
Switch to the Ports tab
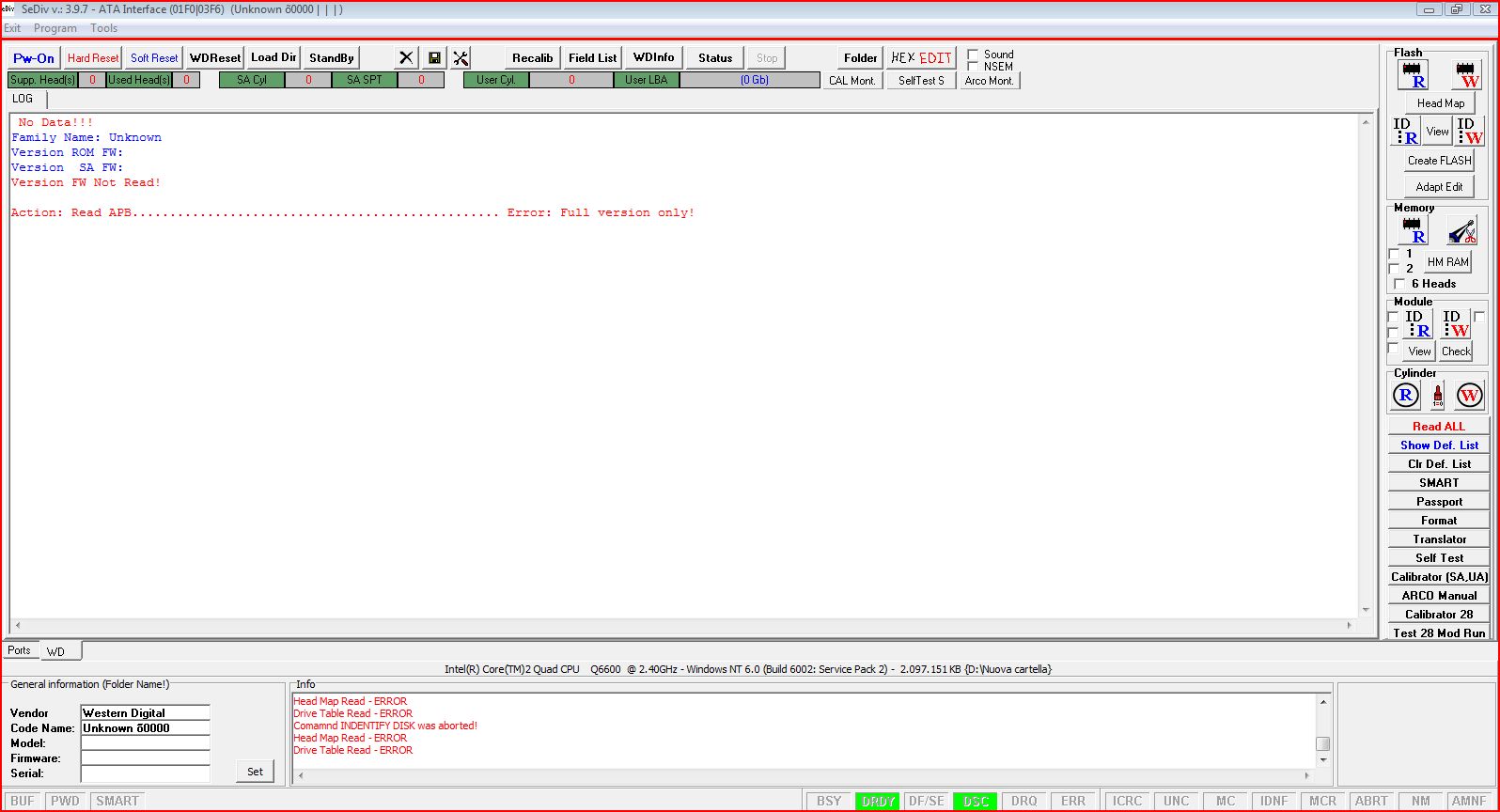coord(20,650)
